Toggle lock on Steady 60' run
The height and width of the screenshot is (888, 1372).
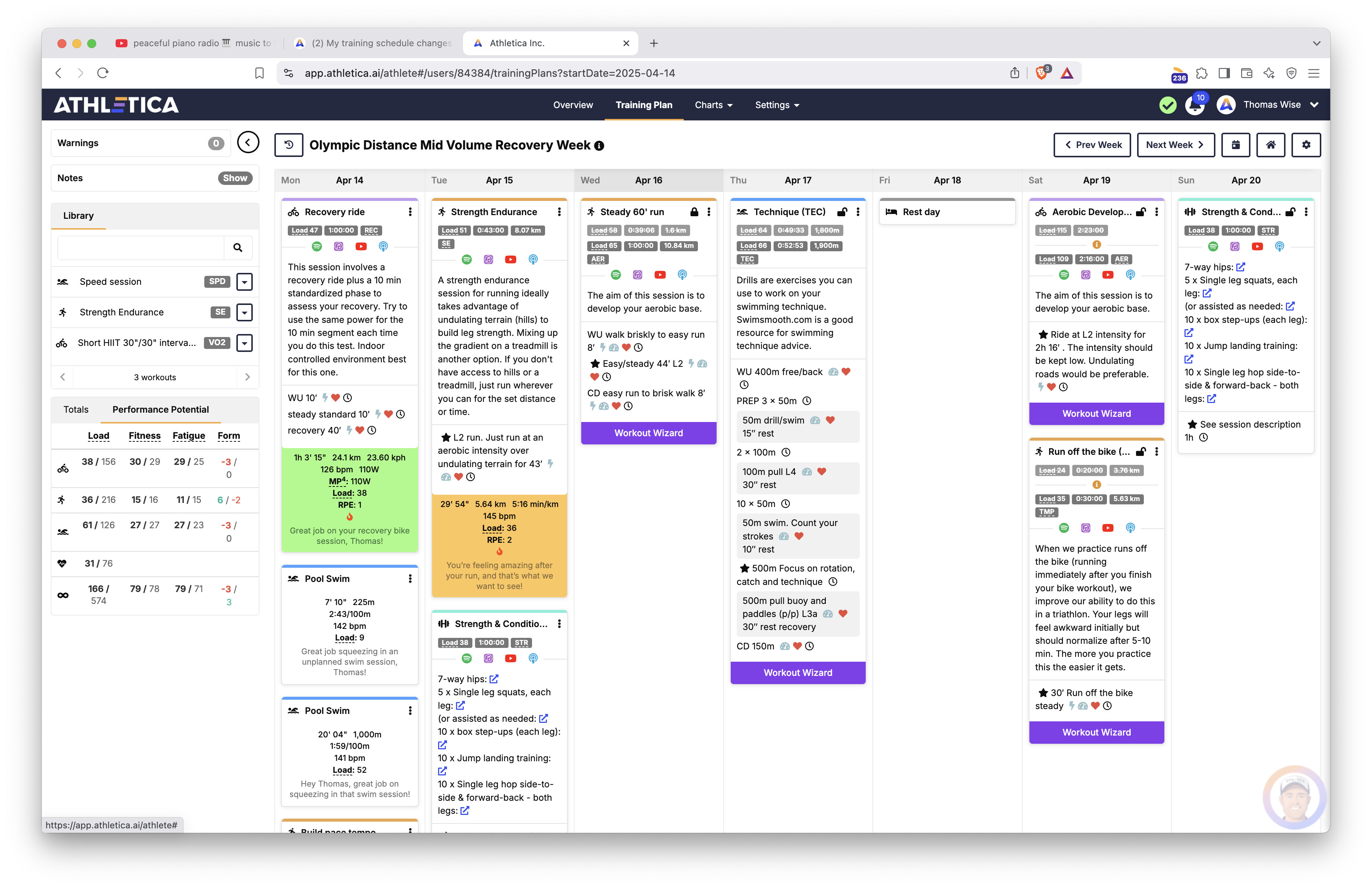tap(694, 212)
